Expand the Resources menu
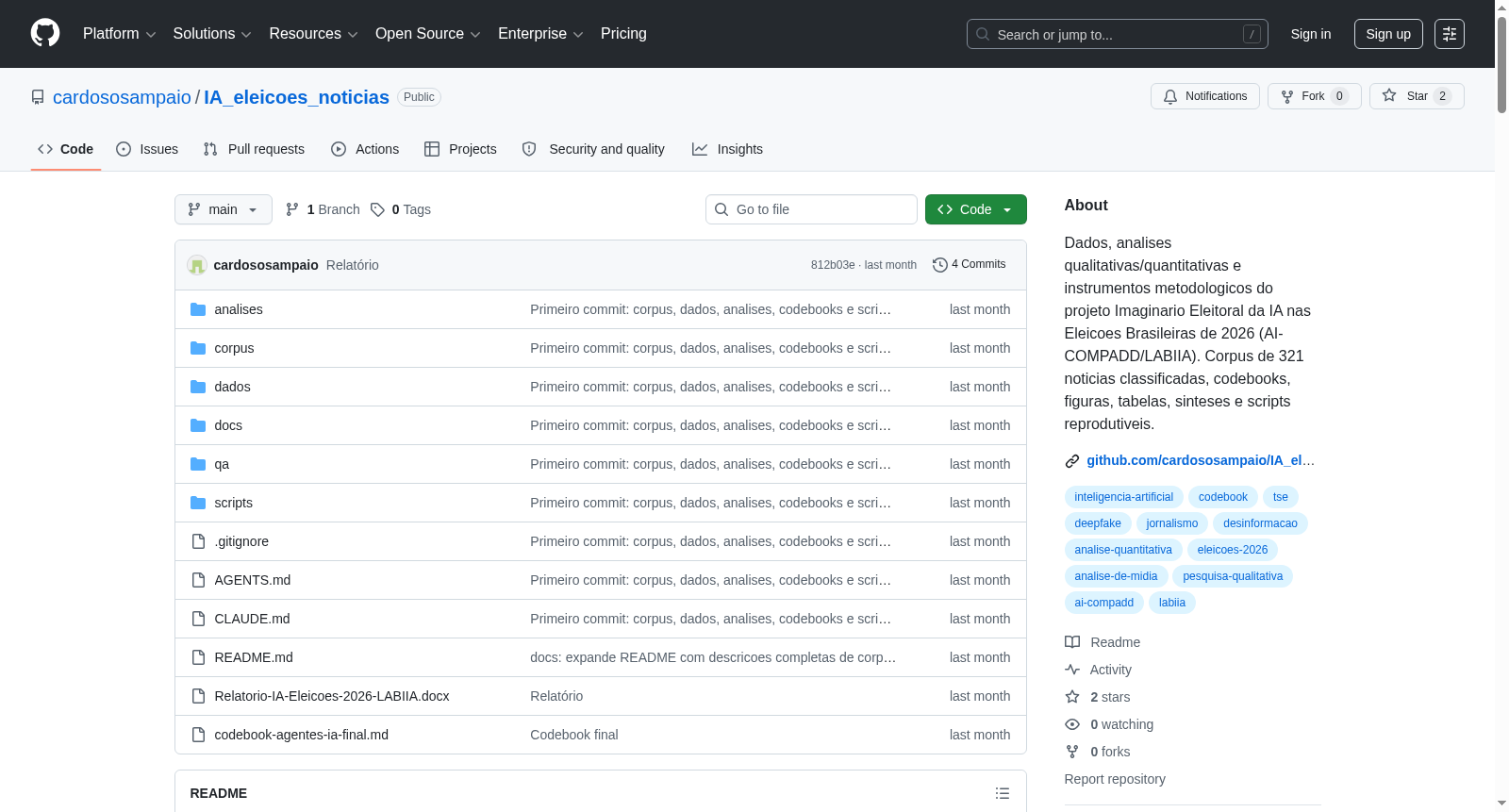The image size is (1509, 812). click(313, 34)
